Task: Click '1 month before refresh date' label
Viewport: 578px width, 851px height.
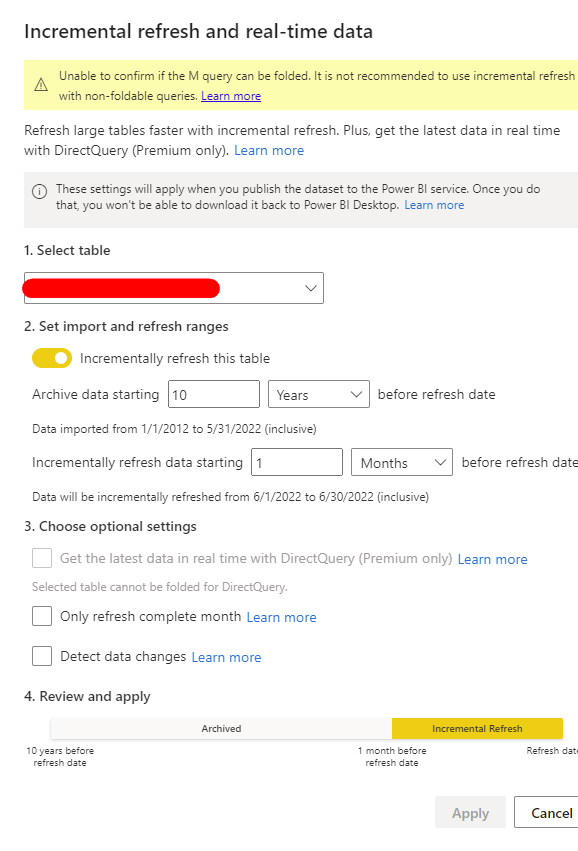Action: [392, 757]
